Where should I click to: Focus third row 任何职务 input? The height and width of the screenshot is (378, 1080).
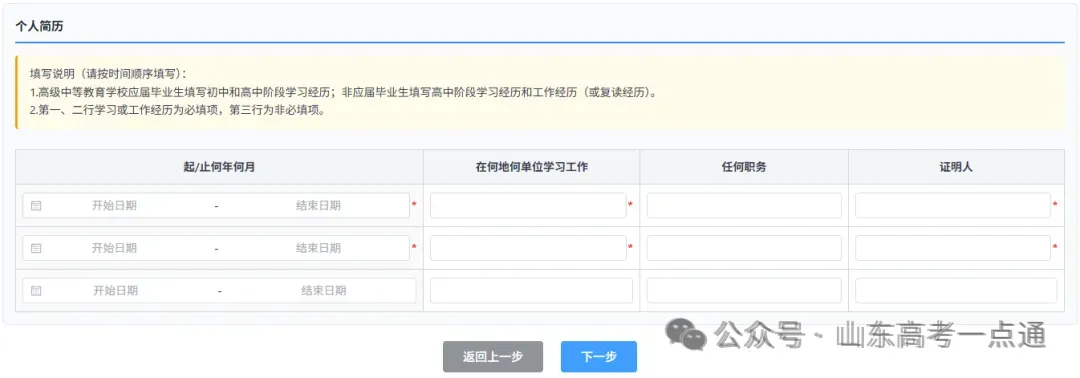tap(744, 291)
